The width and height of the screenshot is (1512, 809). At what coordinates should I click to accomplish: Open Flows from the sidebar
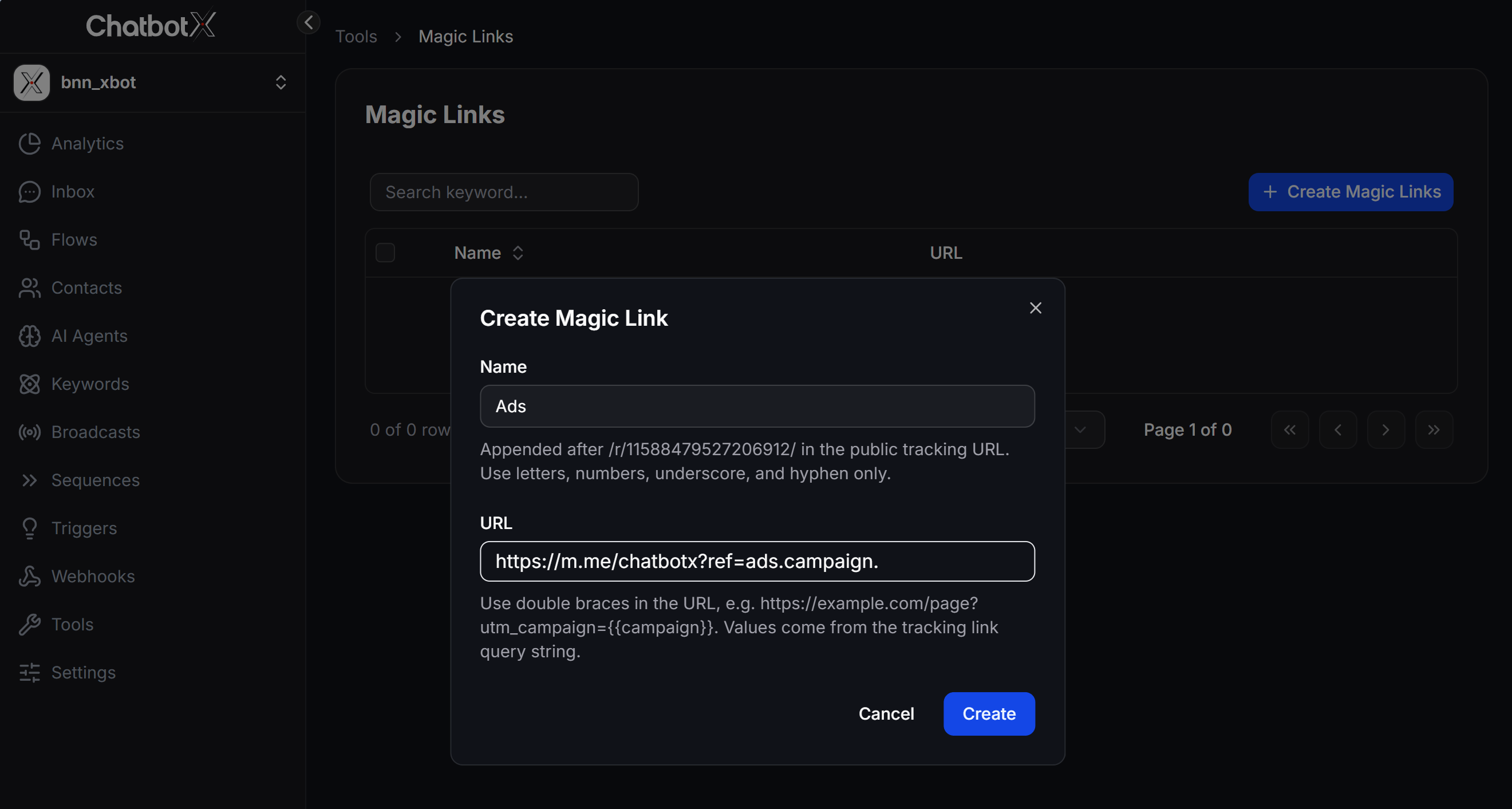74,240
